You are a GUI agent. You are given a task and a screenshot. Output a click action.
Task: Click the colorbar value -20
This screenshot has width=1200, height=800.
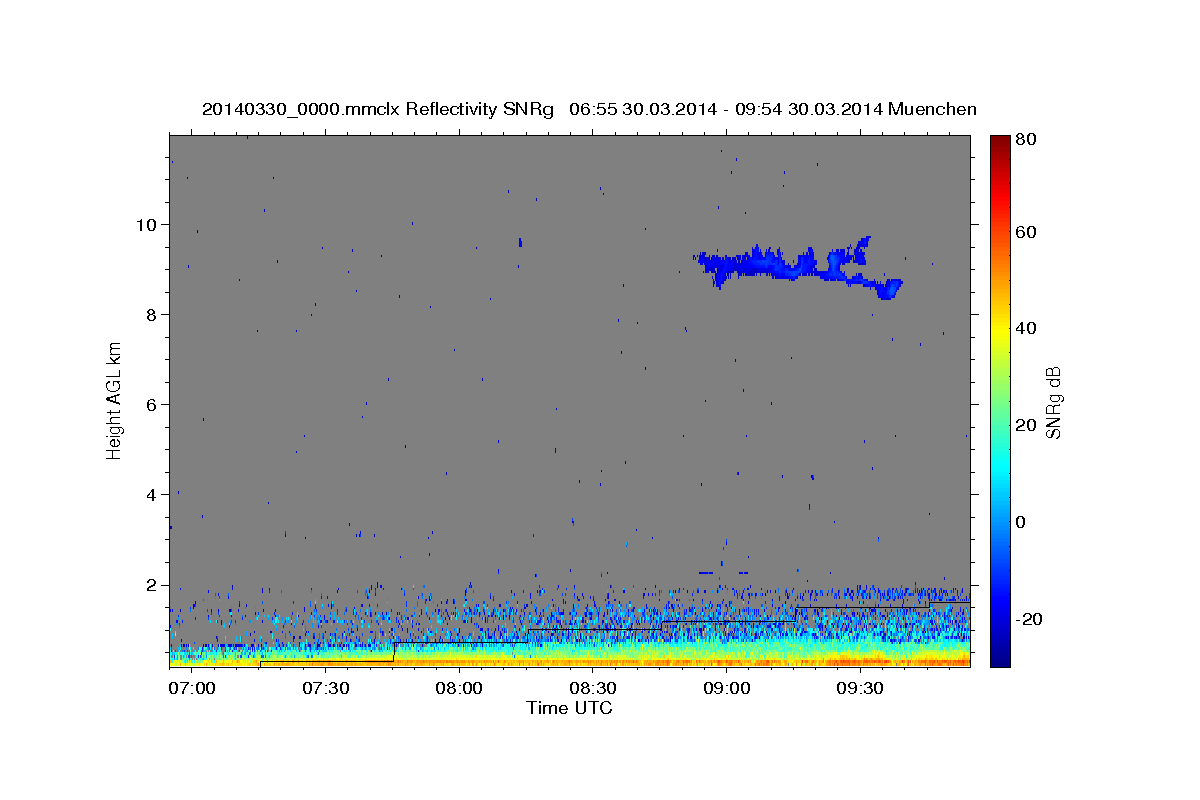(x=1029, y=619)
